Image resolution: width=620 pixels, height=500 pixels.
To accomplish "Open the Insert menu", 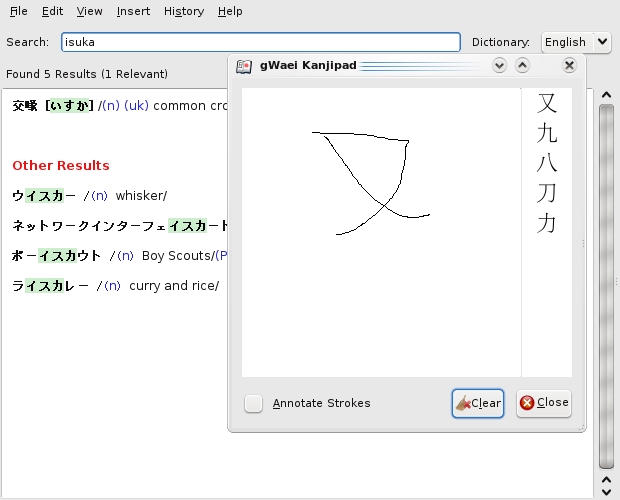I will click(133, 12).
